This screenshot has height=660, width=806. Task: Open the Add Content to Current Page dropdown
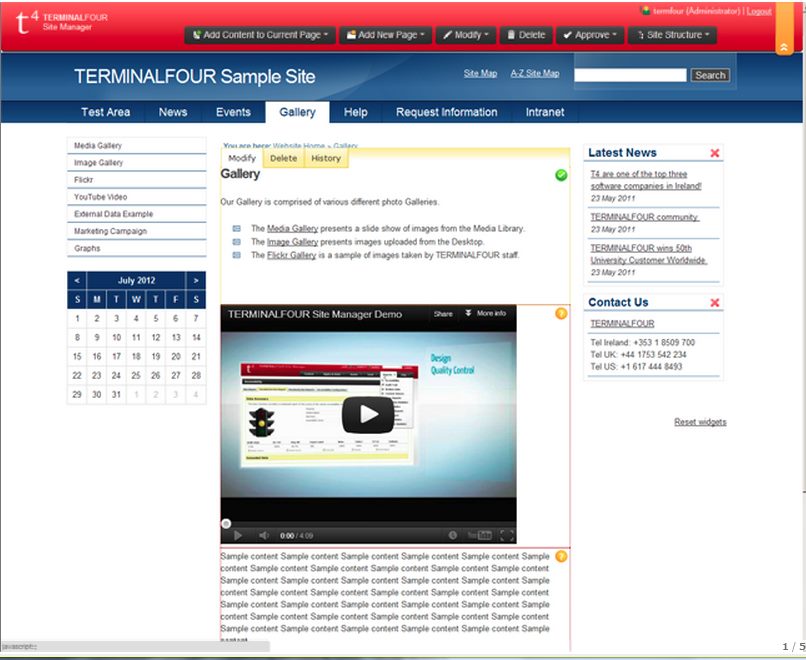258,35
